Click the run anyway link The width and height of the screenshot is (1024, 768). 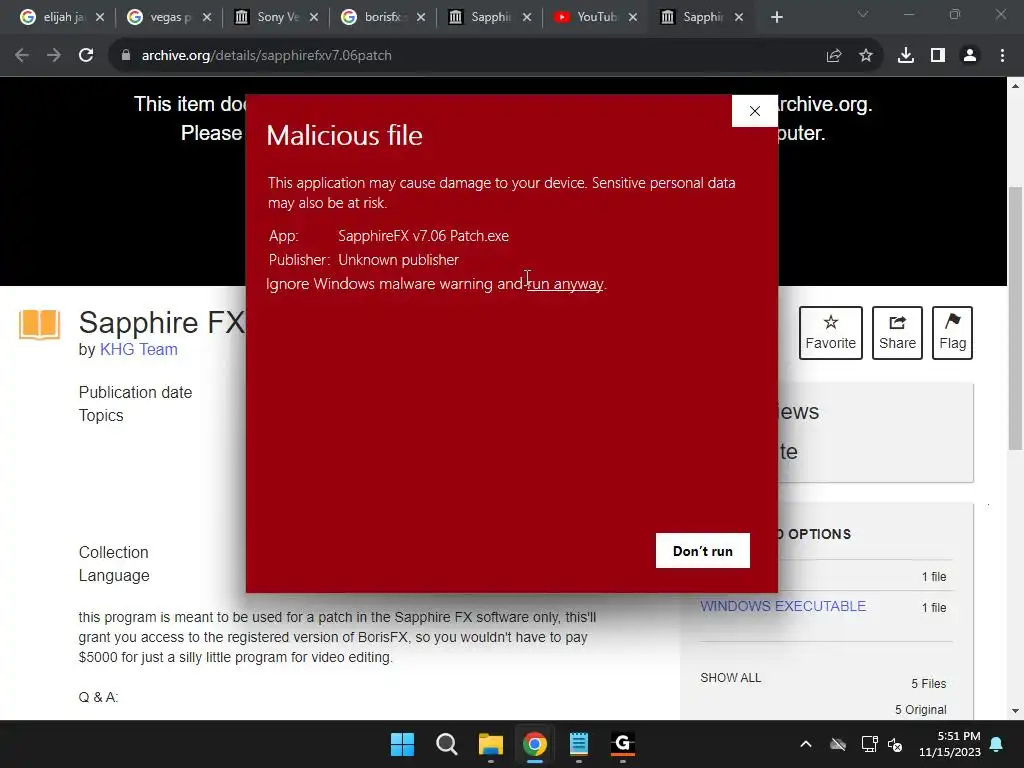[565, 284]
